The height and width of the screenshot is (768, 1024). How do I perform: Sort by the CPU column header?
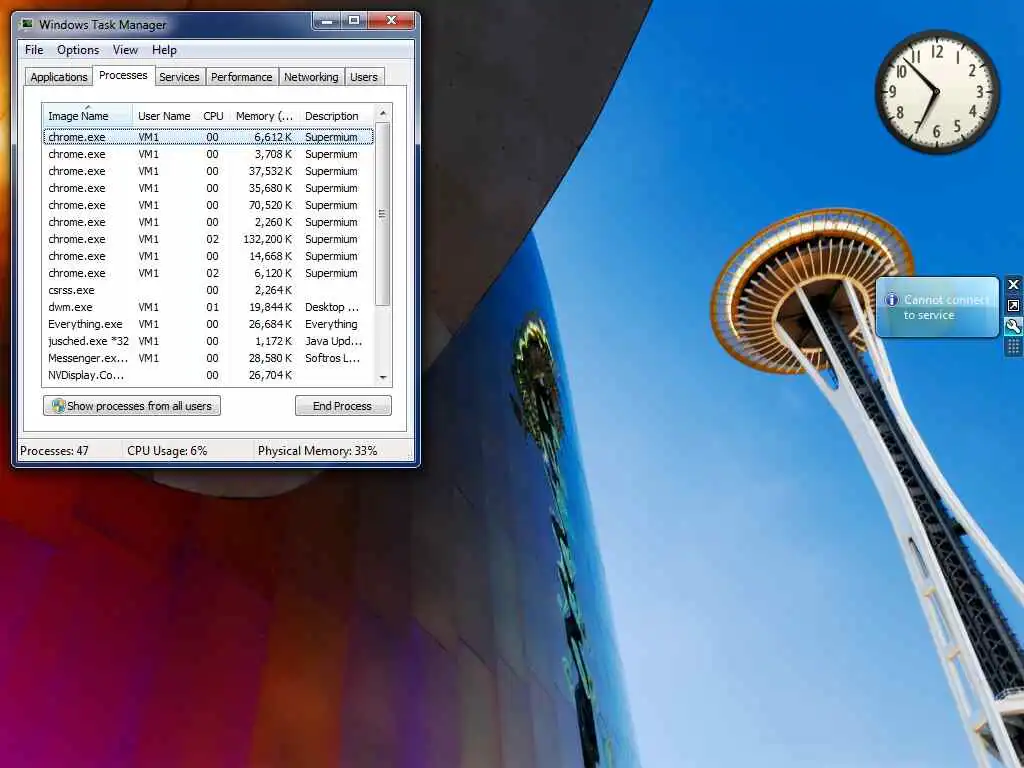coord(213,116)
